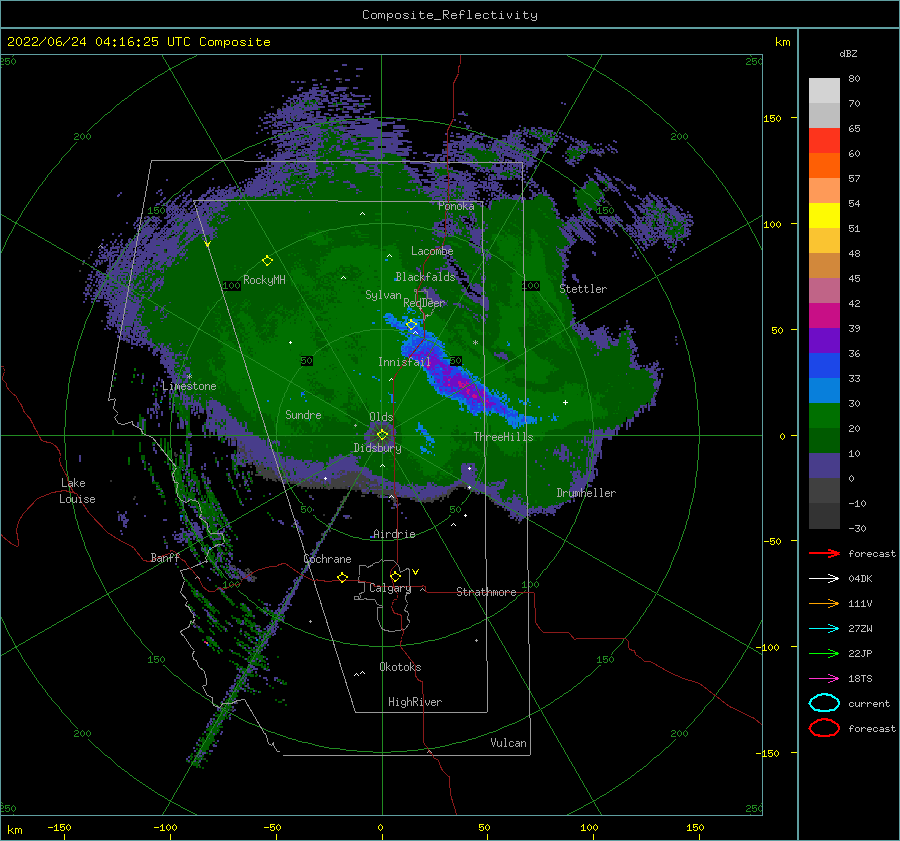Click the 150 km tick on right axis
Image resolution: width=900 pixels, height=841 pixels.
coord(772,118)
